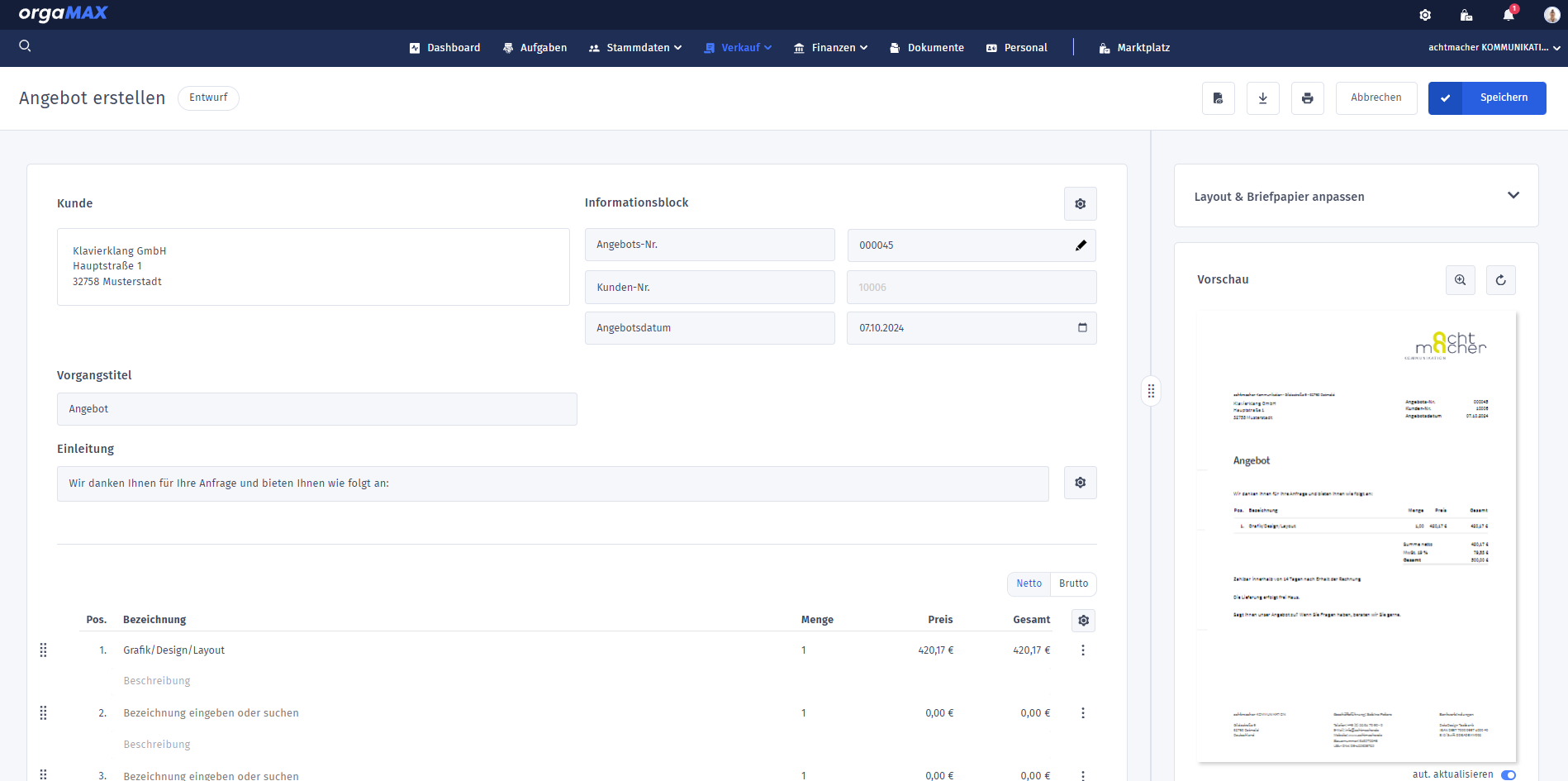Open the Stammdaten dropdown menu

point(636,48)
